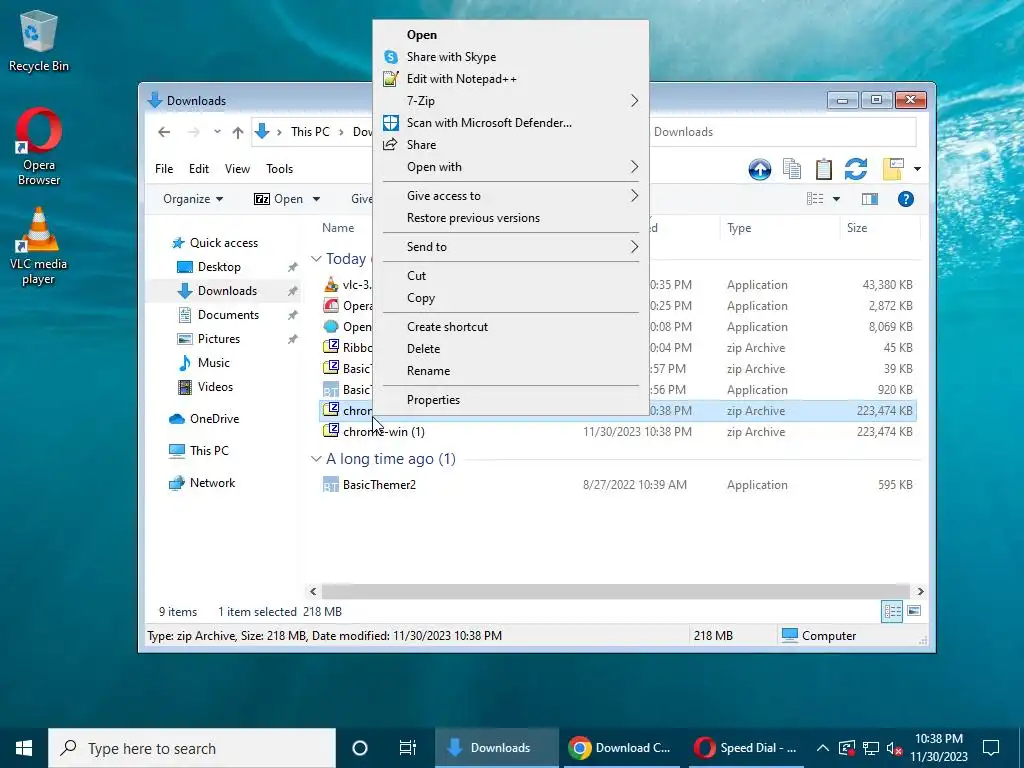
Task: Click the Share with Skype icon
Action: click(391, 57)
